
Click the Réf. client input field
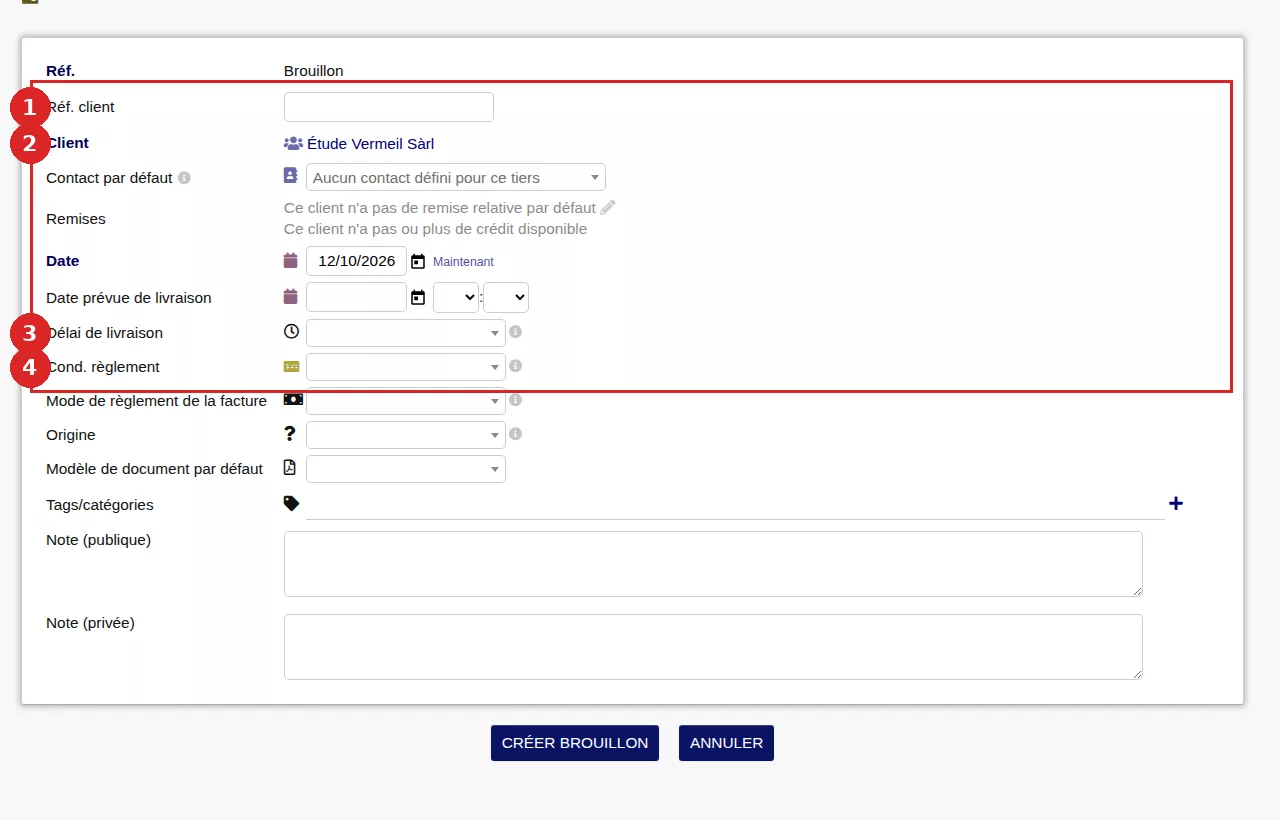pyautogui.click(x=389, y=107)
